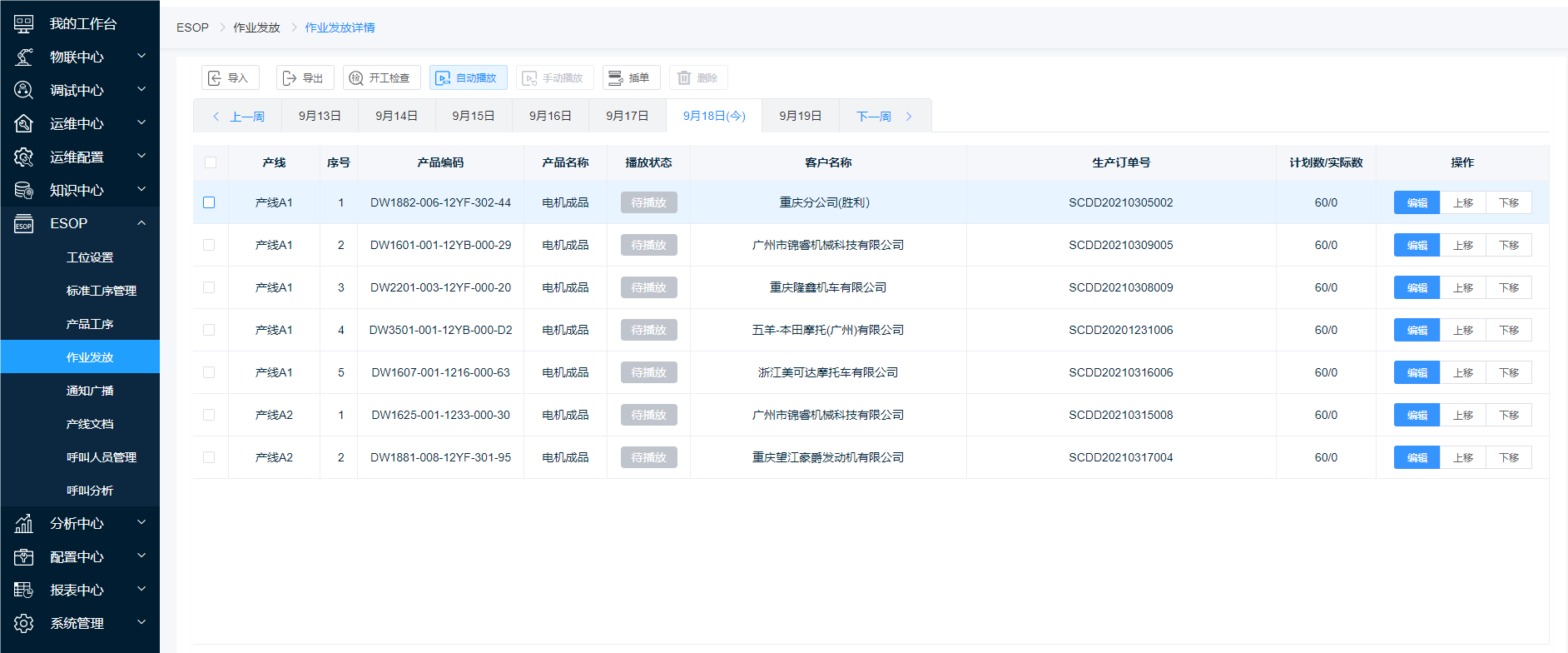
Task: Click the 我的工作台 monitor icon
Action: click(24, 24)
